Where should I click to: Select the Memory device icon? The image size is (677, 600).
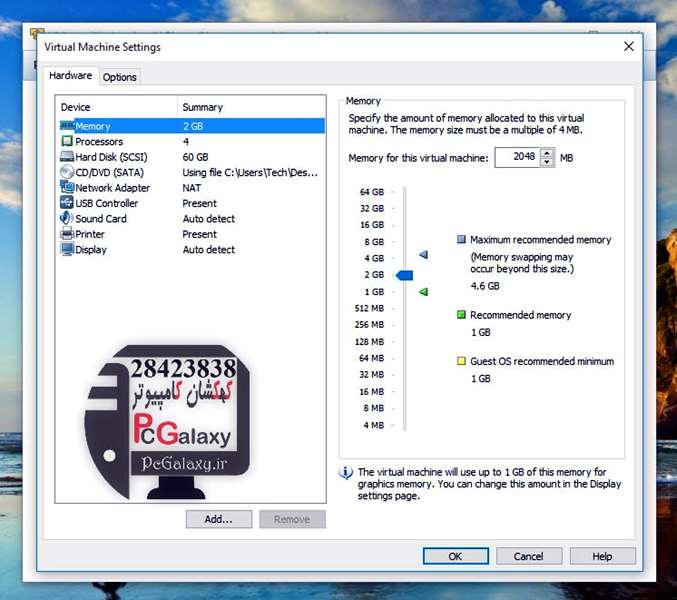point(67,126)
